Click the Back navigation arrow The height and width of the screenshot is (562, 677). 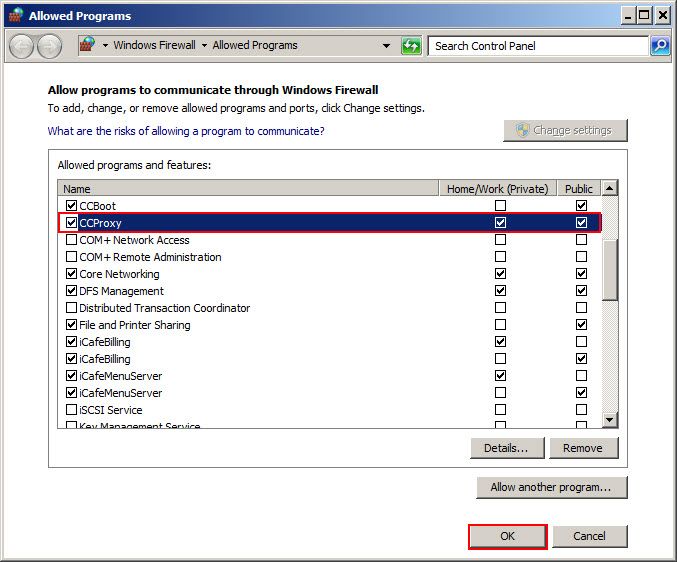pos(21,46)
